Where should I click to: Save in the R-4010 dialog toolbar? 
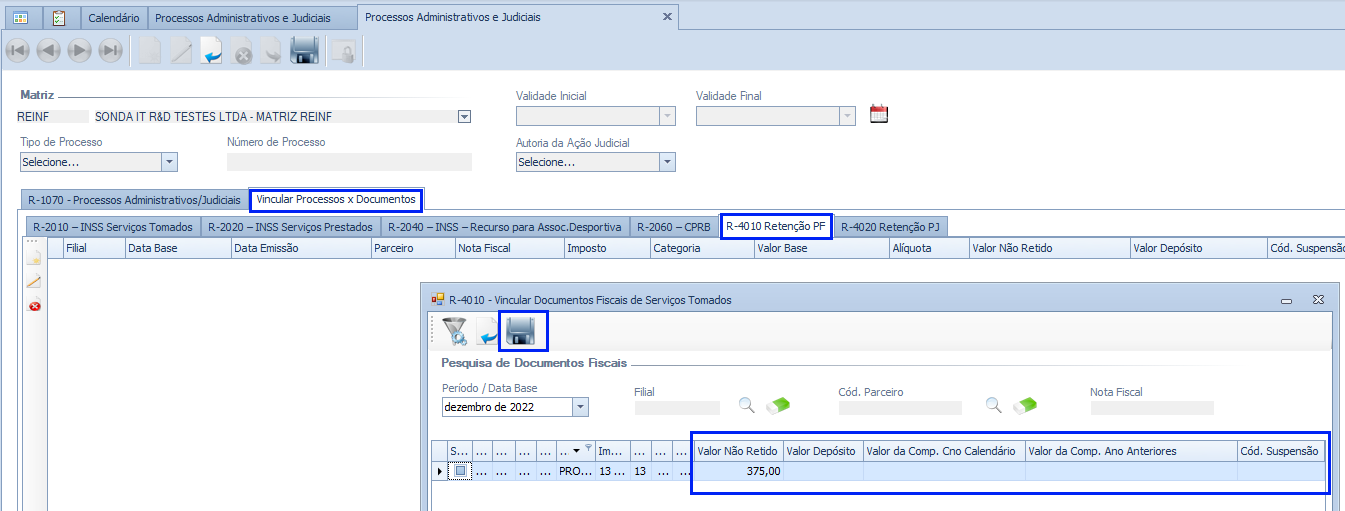coord(522,331)
